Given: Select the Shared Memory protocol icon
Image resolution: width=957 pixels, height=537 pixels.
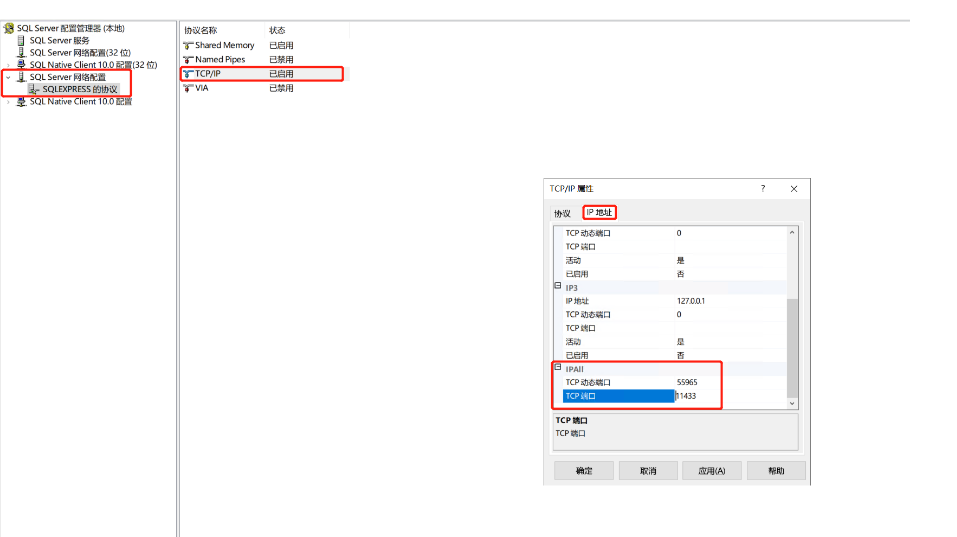Looking at the screenshot, I should click(188, 46).
